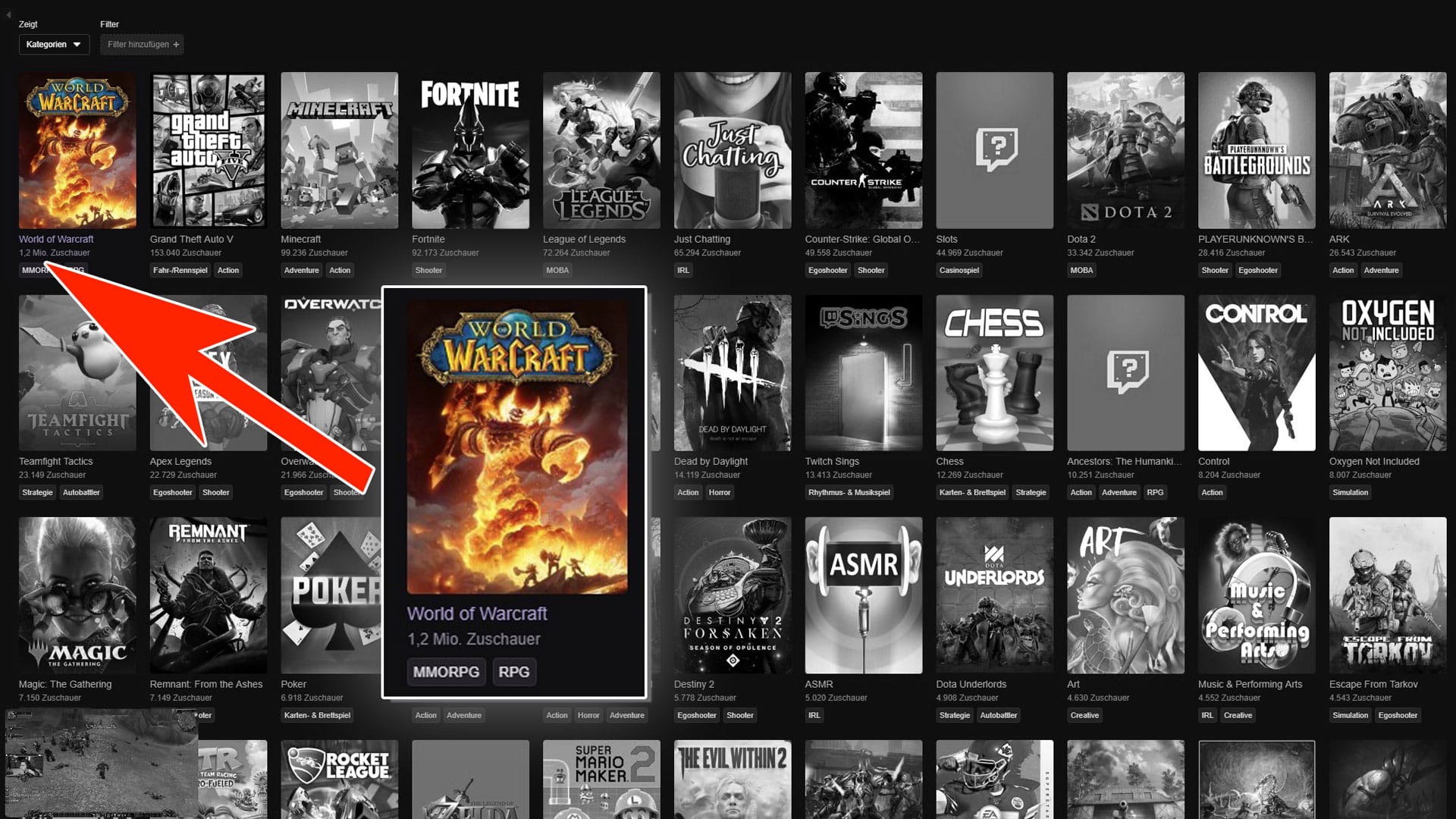The width and height of the screenshot is (1456, 819).
Task: Open the Rocket League cover
Action: click(x=340, y=780)
